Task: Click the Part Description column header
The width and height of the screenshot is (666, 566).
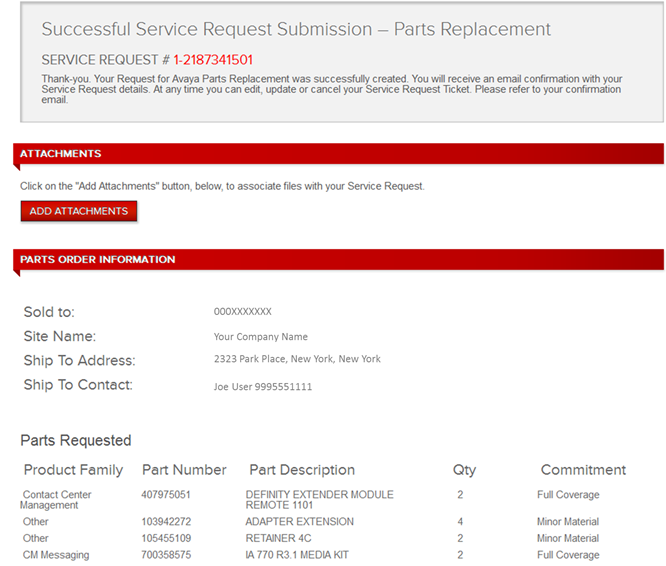Action: click(x=302, y=470)
